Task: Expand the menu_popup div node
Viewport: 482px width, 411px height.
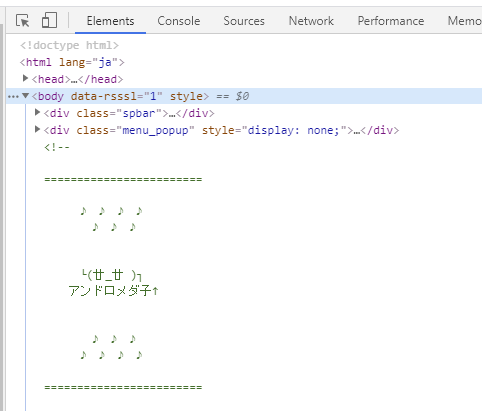Action: coord(38,129)
